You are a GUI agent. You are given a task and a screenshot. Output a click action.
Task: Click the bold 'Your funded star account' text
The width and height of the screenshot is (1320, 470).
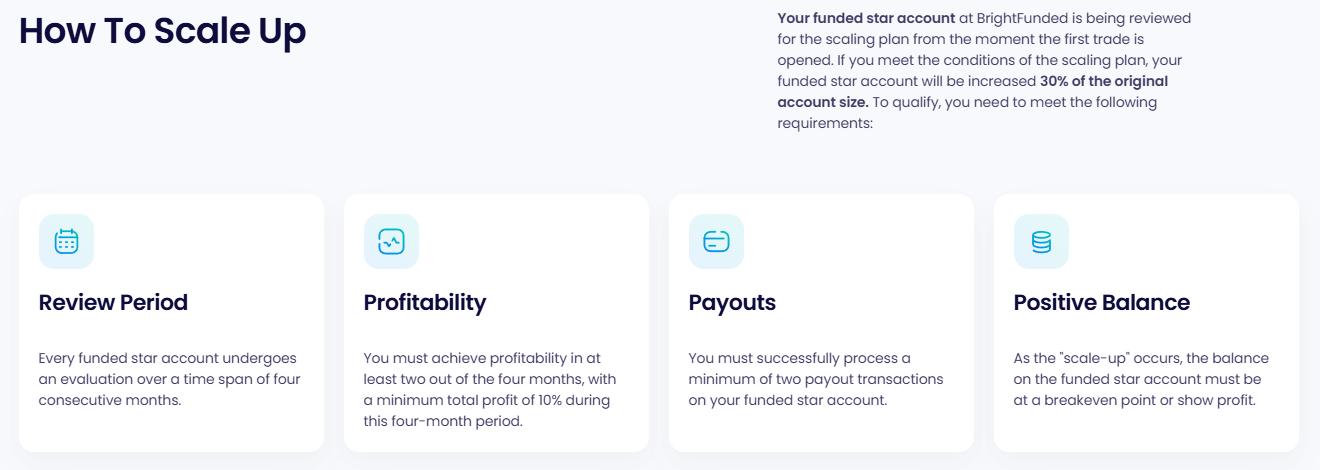coord(866,18)
